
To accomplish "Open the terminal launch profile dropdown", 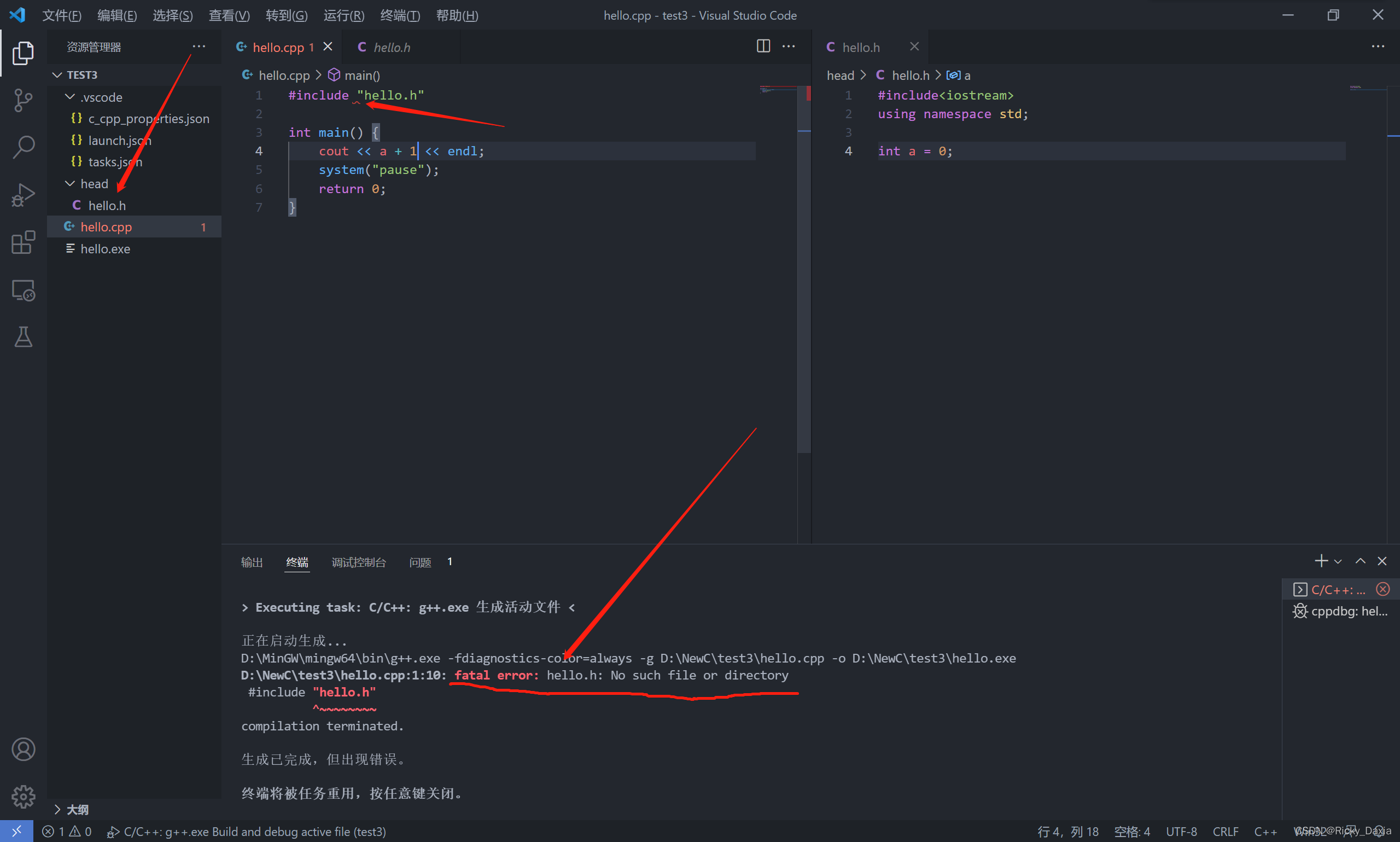I will pyautogui.click(x=1338, y=562).
